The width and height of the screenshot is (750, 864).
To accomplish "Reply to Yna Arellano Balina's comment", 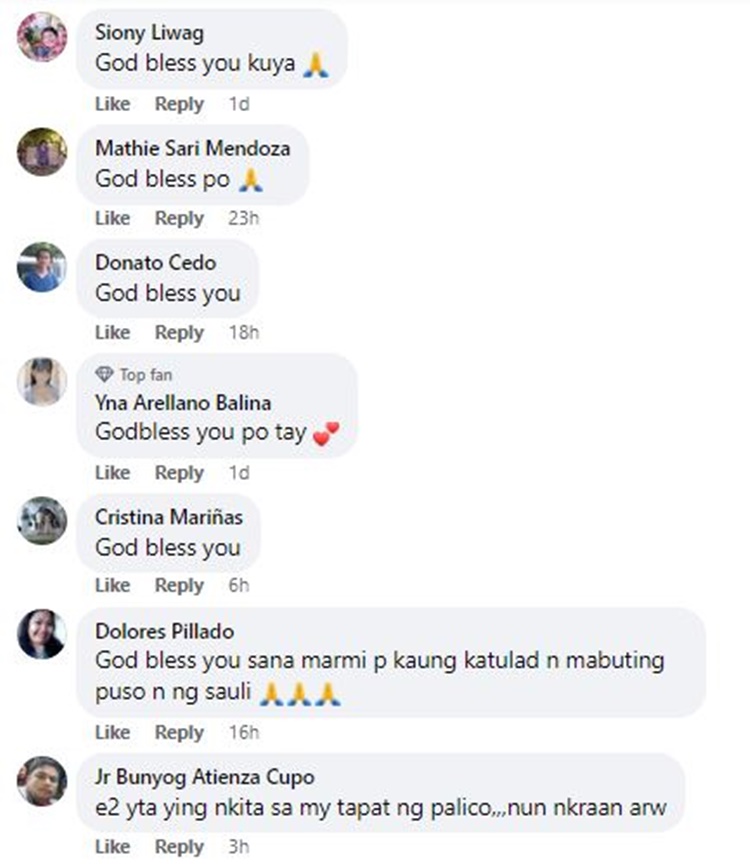I will (180, 473).
